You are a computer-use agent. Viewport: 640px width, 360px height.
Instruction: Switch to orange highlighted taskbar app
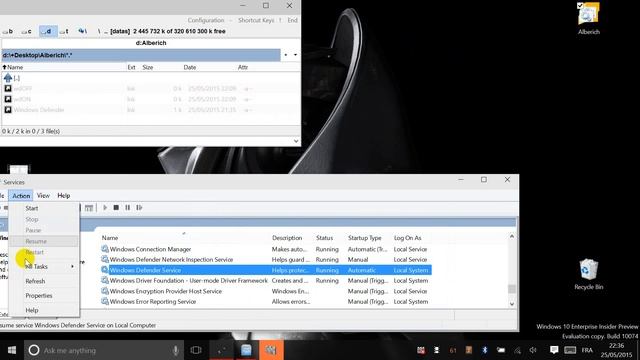coord(271,350)
